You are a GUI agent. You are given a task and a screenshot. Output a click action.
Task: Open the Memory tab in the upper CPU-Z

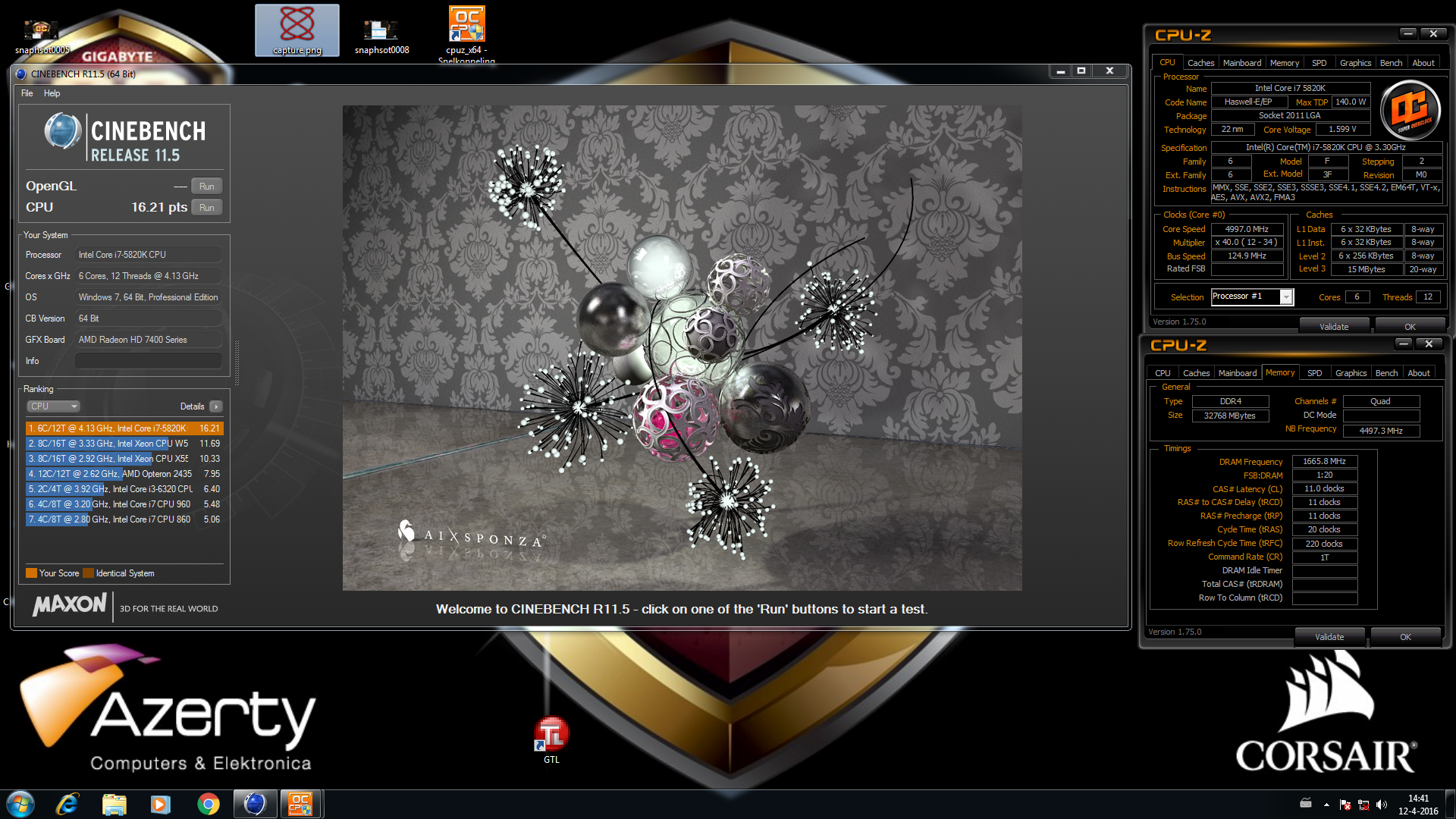tap(1285, 63)
